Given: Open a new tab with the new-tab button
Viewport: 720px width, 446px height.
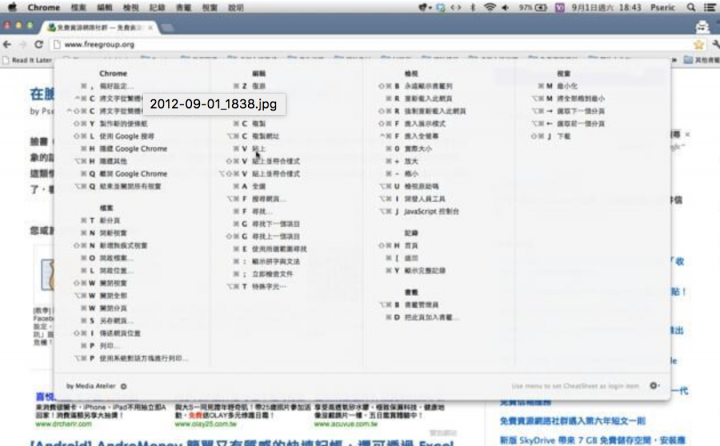Looking at the screenshot, I should point(167,28).
